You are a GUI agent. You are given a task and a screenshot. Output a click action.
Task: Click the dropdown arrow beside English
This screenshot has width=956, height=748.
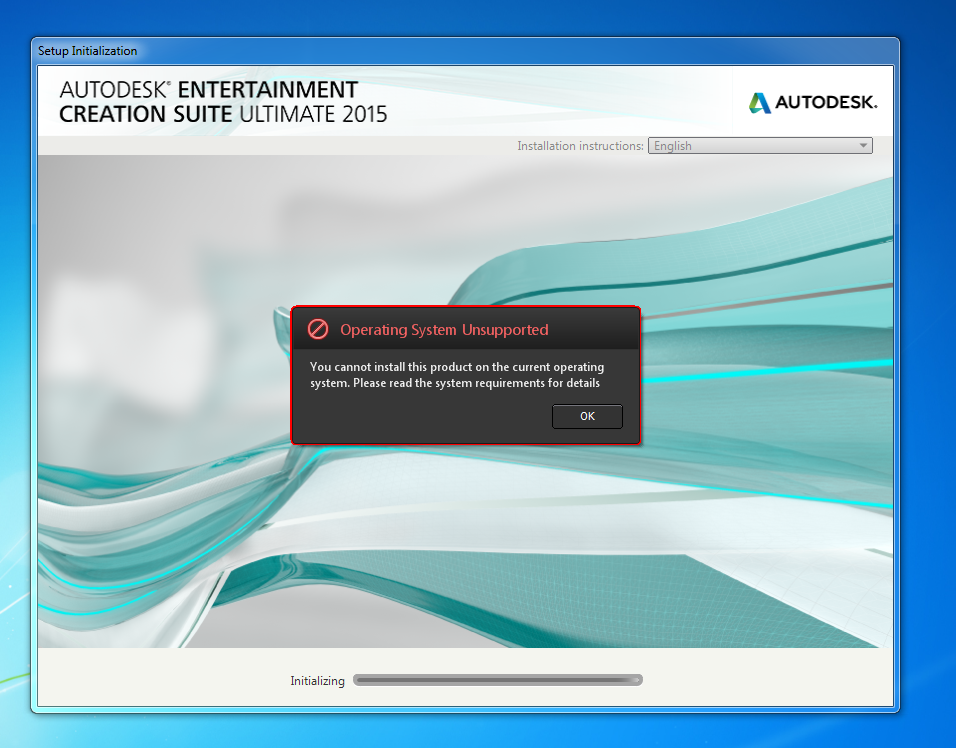click(863, 146)
